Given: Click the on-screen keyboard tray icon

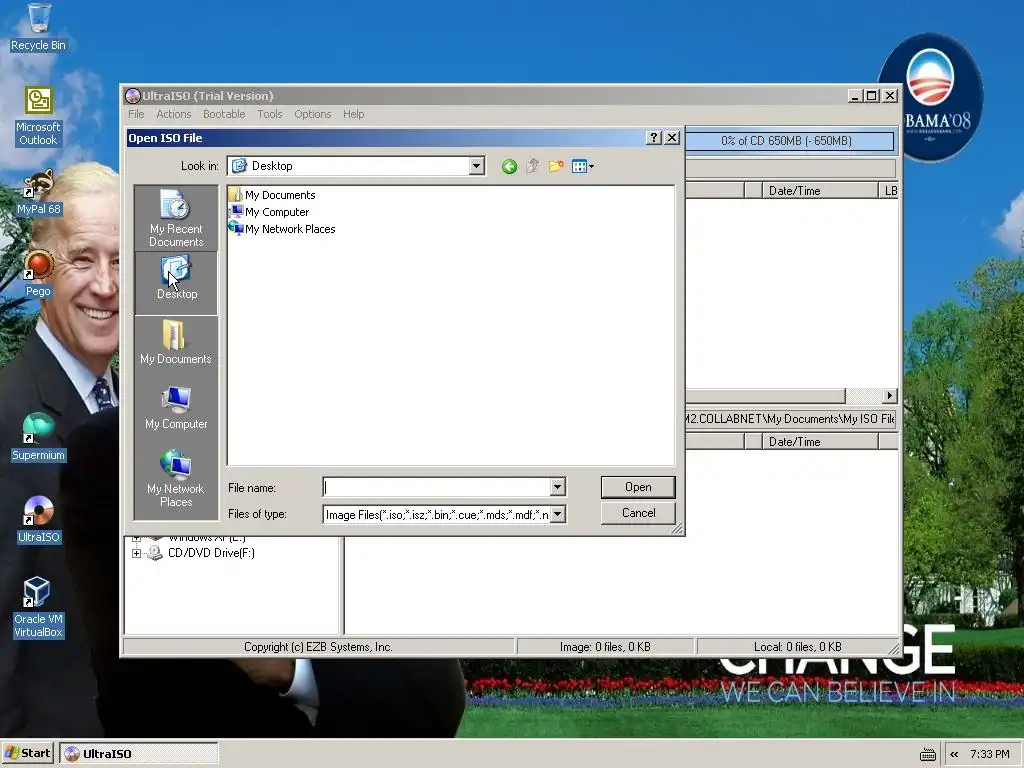Looking at the screenshot, I should (x=927, y=754).
